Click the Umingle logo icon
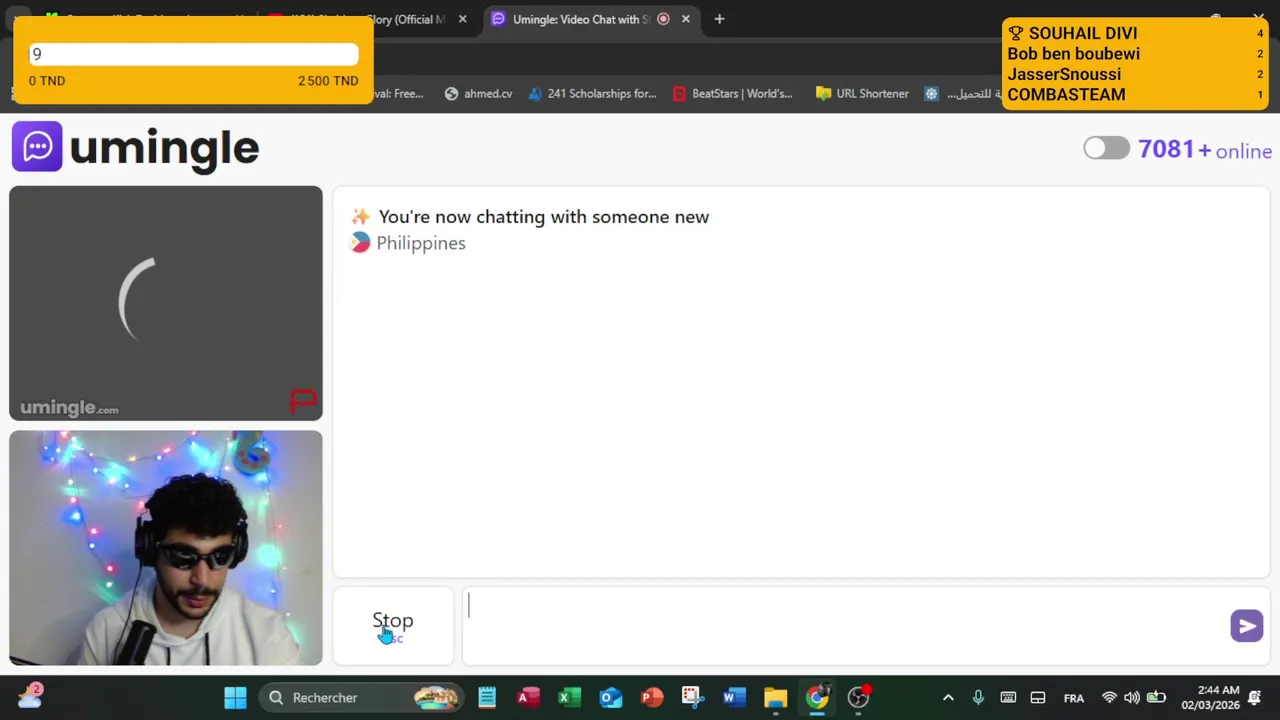This screenshot has width=1280, height=720. pos(37,147)
